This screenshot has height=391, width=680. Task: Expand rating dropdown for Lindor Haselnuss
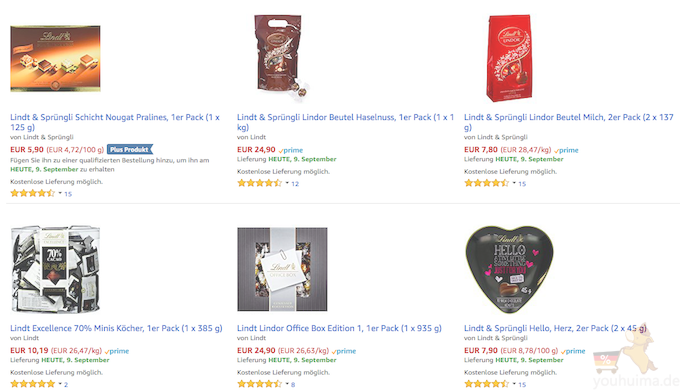pyautogui.click(x=287, y=183)
